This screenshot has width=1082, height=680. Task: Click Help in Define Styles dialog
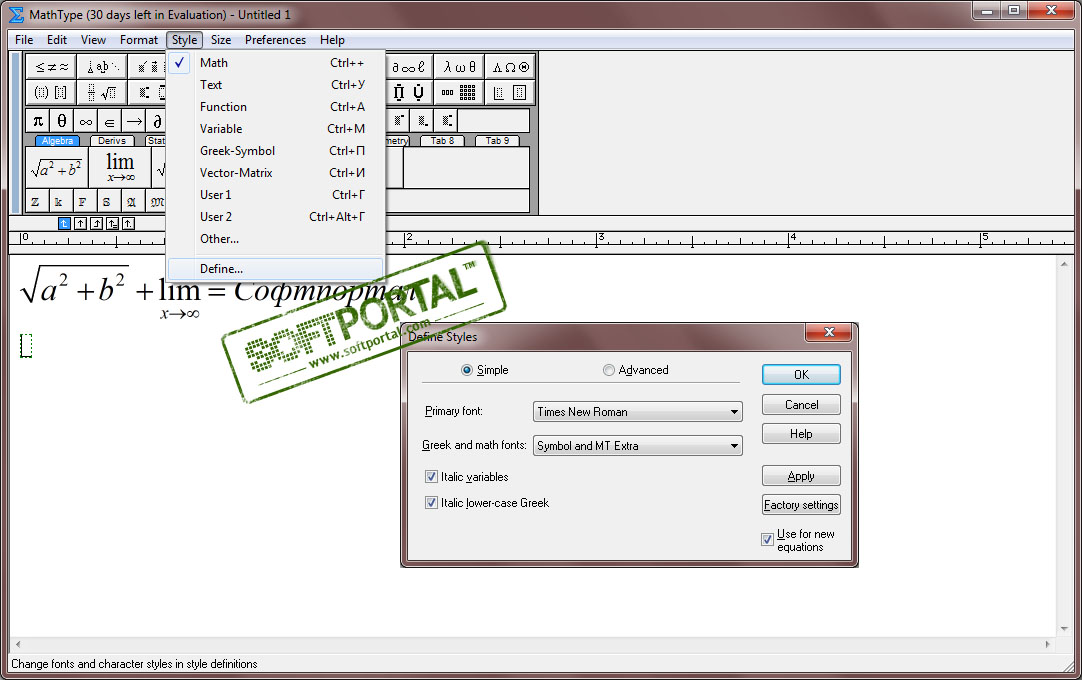pyautogui.click(x=801, y=434)
